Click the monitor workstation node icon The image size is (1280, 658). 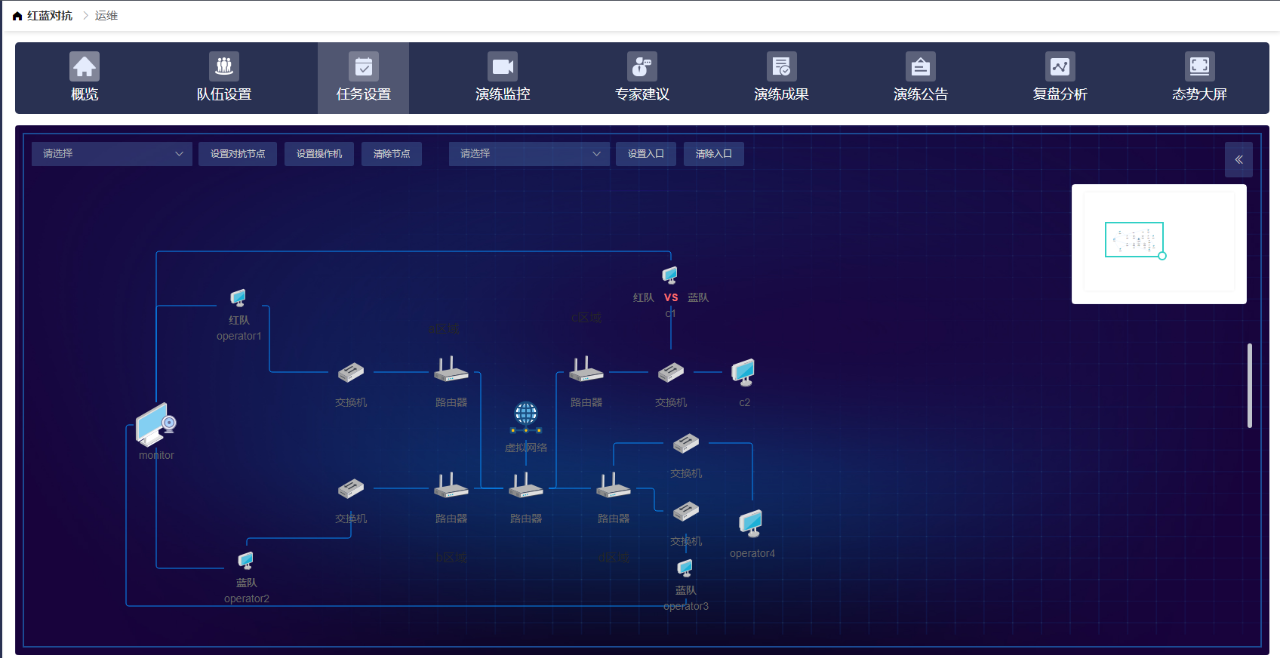coord(156,425)
